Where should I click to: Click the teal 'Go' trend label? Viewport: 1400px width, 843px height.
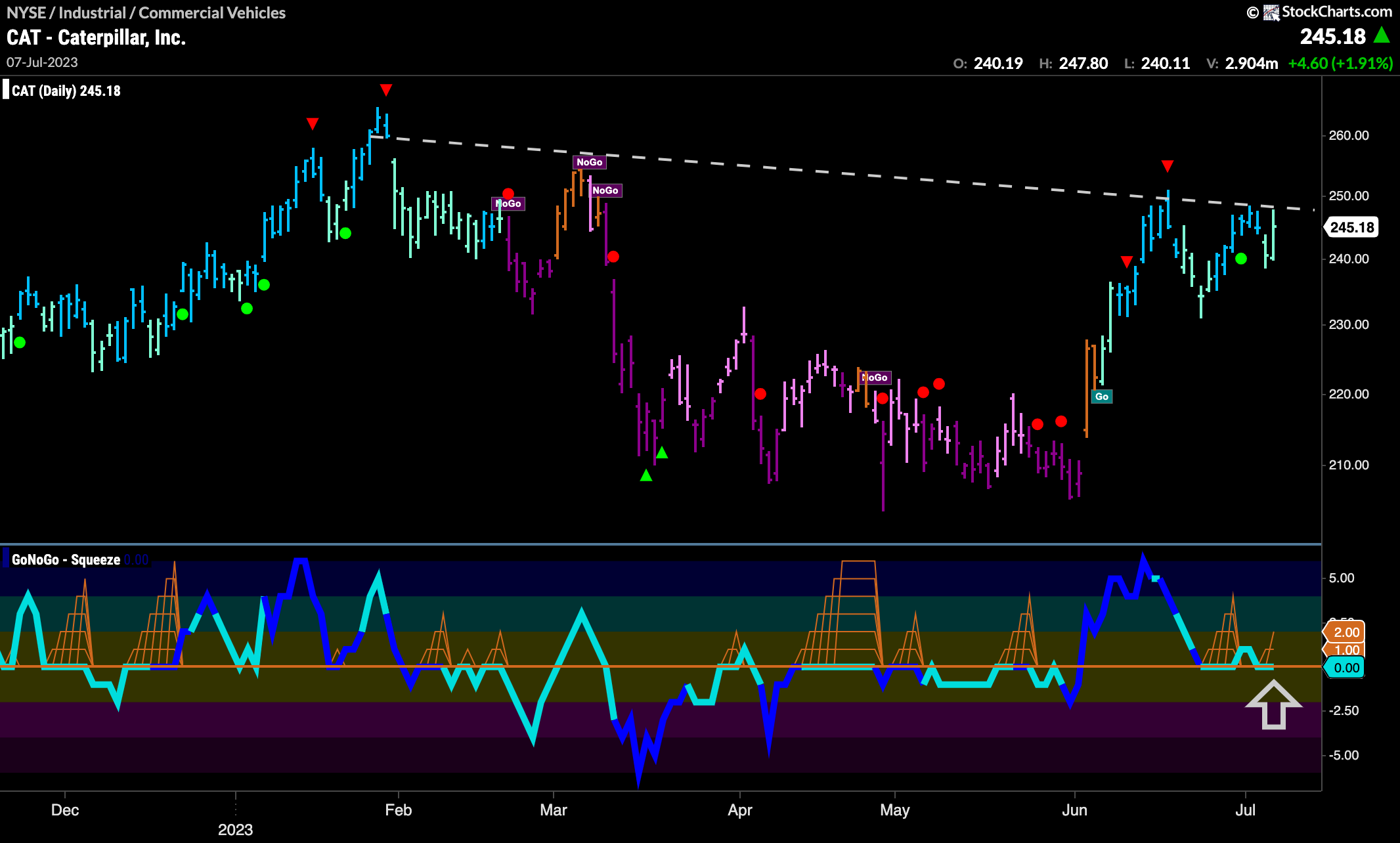[1102, 397]
